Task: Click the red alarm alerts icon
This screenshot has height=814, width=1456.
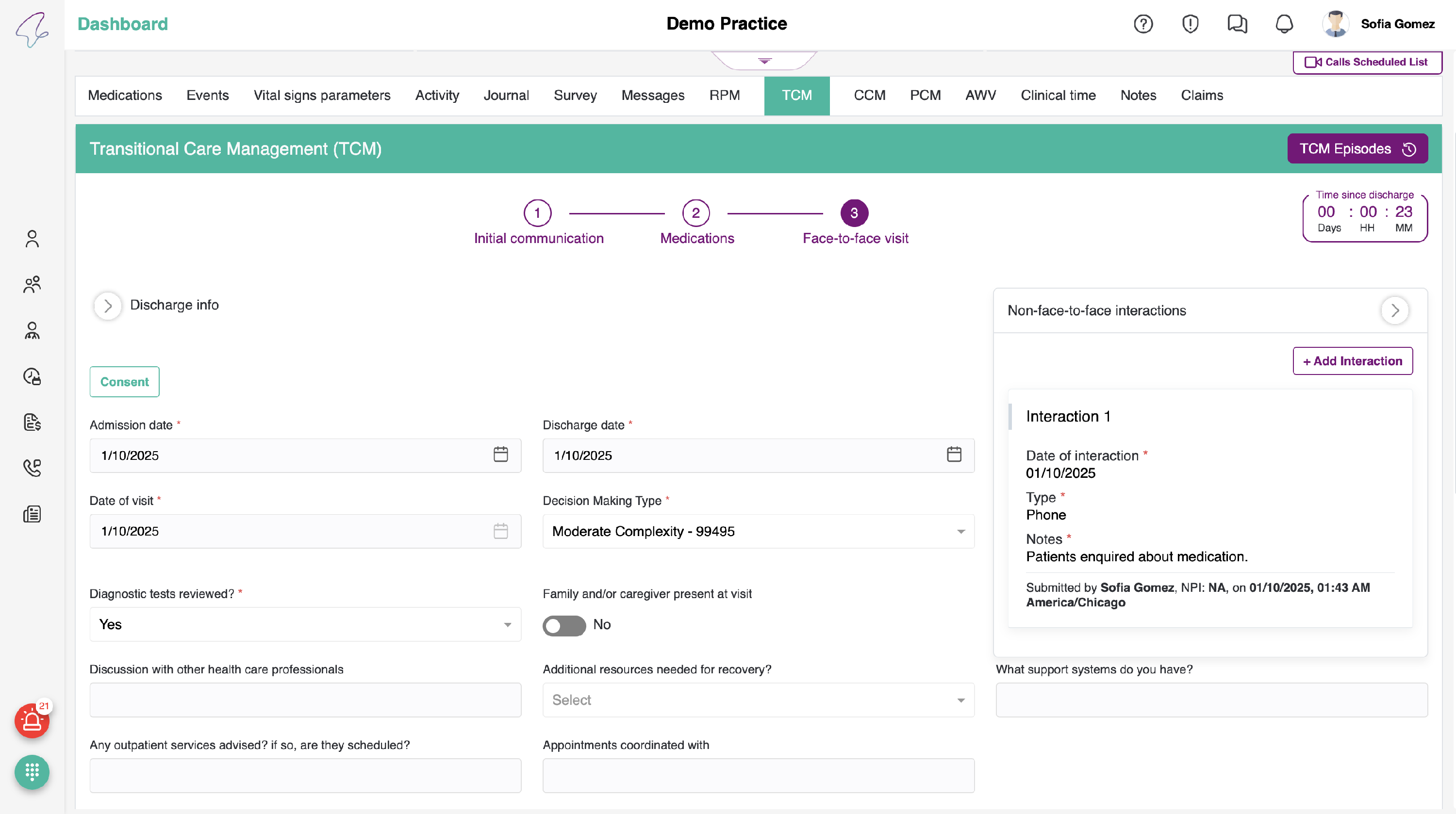Action: pos(32,721)
